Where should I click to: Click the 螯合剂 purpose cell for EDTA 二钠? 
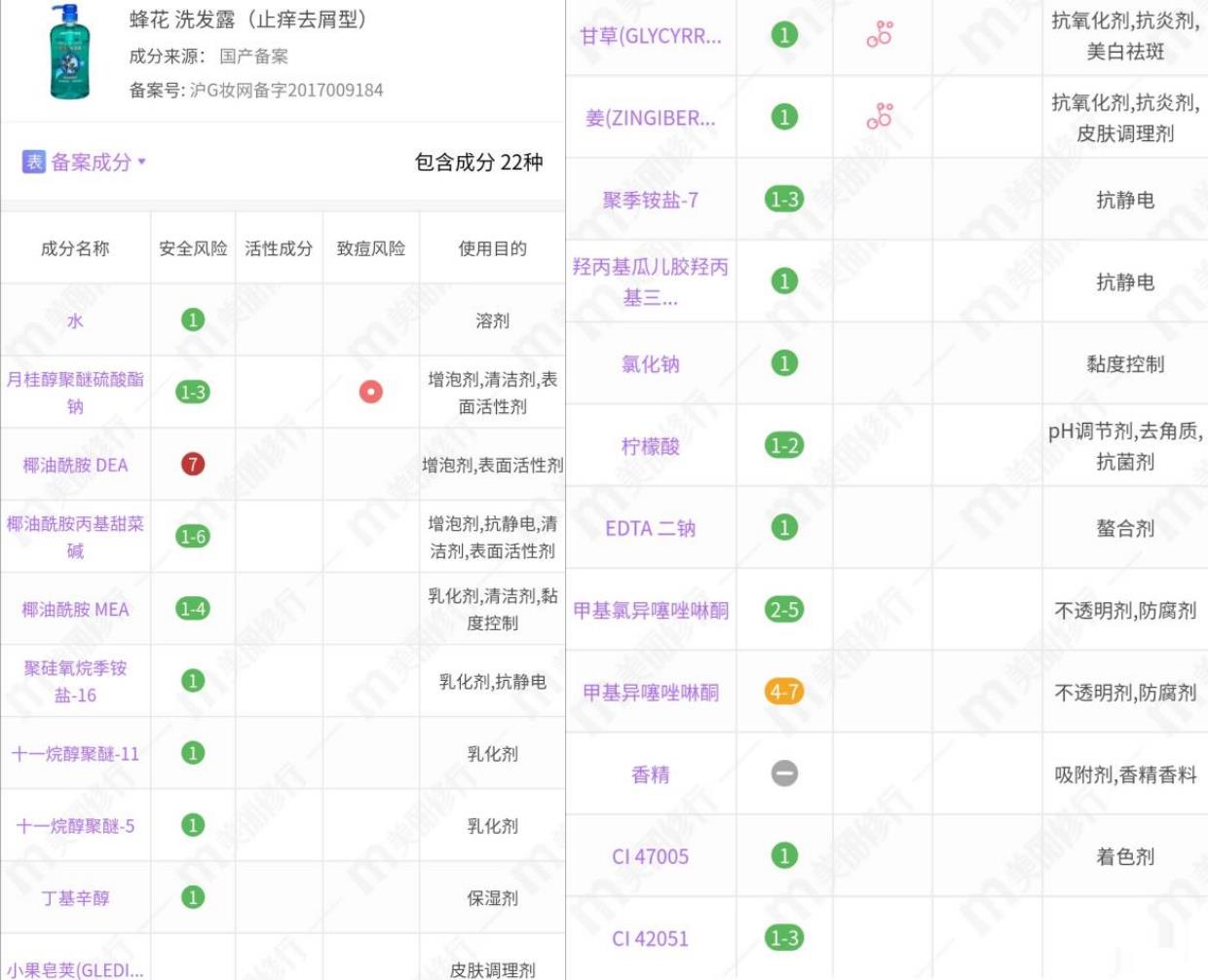click(x=1125, y=528)
